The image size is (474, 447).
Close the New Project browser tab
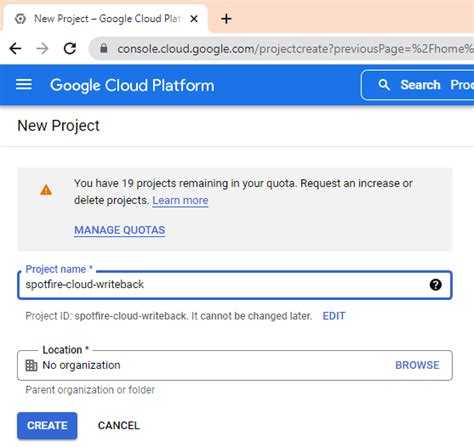click(x=194, y=19)
